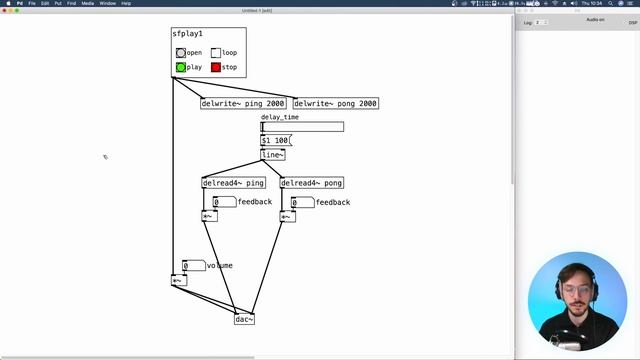
Task: Open the Edit menu
Action: click(45, 3)
